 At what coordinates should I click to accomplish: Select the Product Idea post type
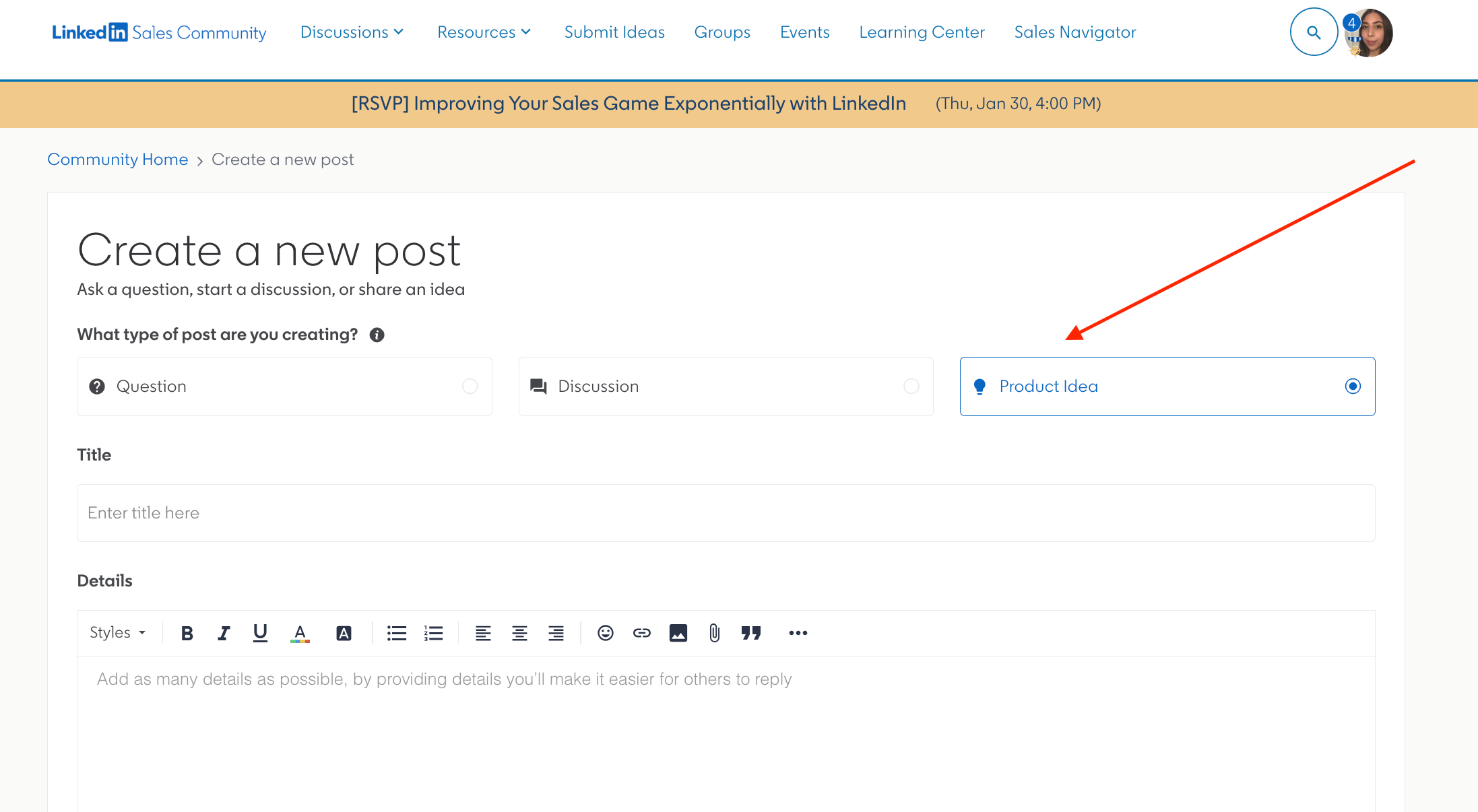point(1167,386)
